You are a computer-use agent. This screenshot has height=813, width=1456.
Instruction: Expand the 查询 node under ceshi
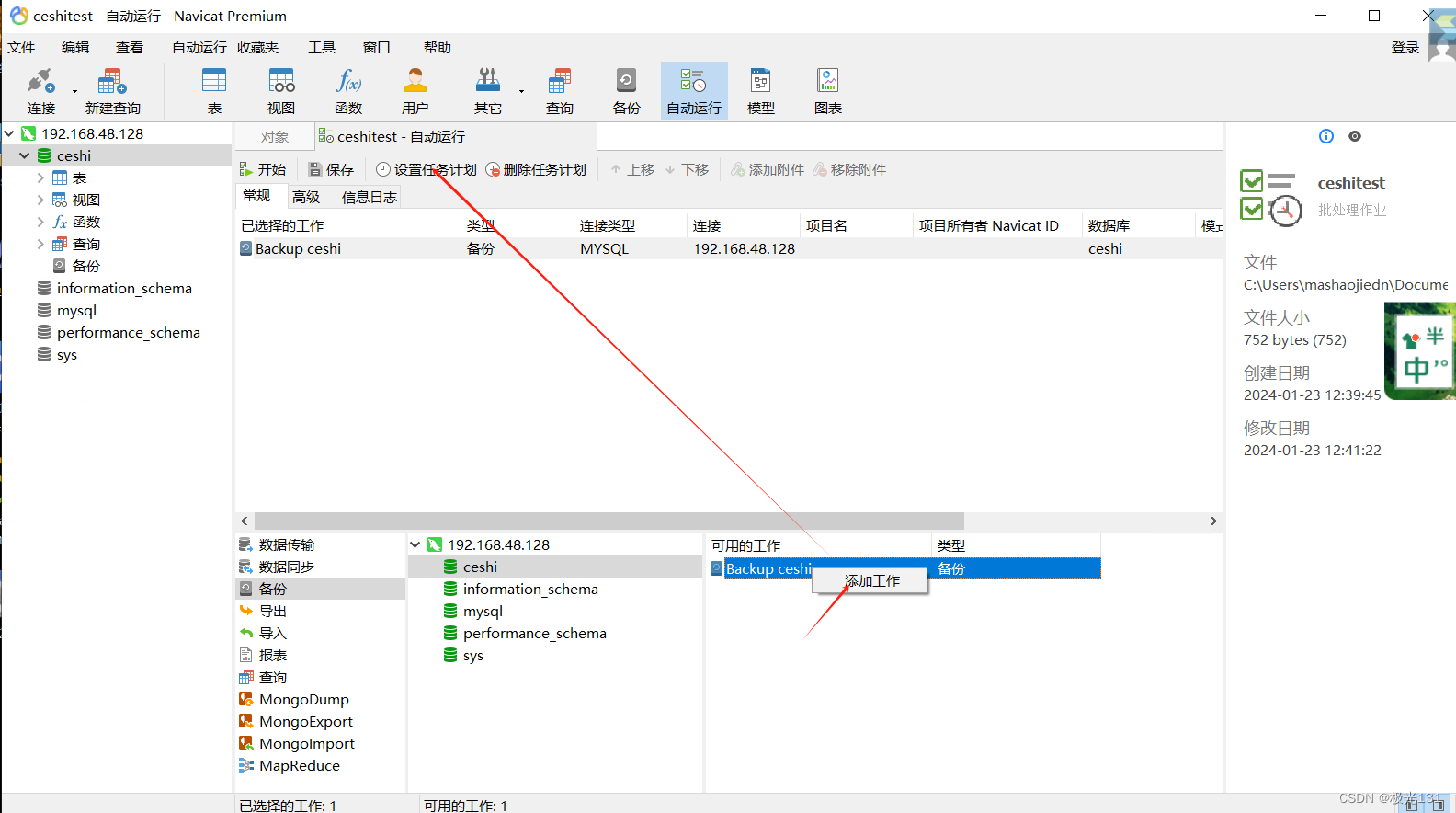tap(40, 244)
